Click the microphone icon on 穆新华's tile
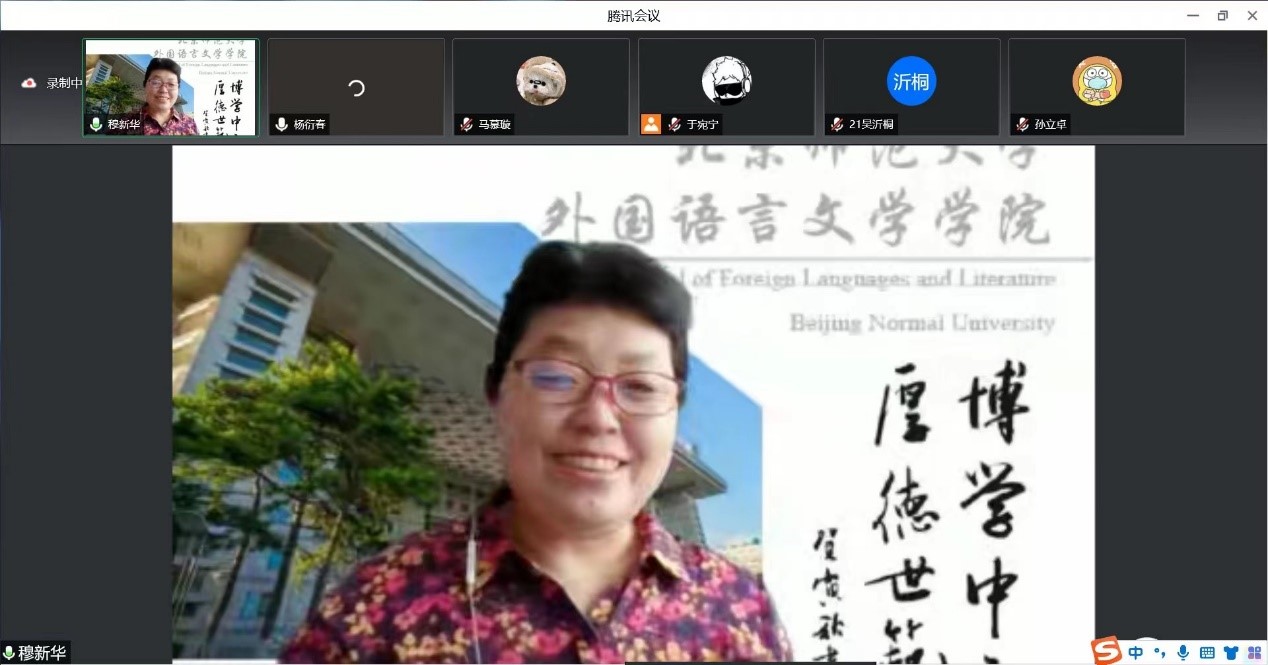The image size is (1268, 665). tap(96, 125)
